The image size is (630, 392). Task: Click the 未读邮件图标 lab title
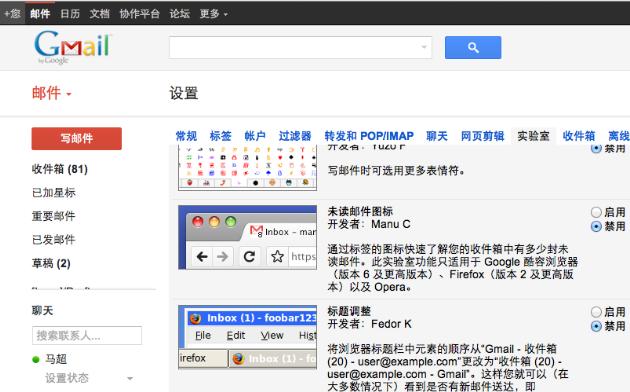360,211
